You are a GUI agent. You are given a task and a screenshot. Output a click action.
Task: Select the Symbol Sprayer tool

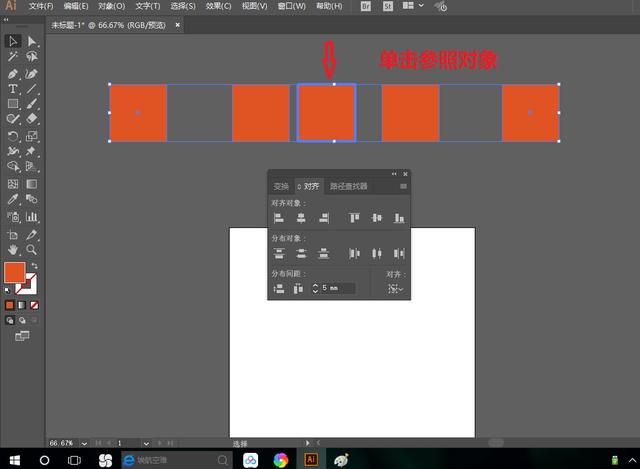coord(13,217)
